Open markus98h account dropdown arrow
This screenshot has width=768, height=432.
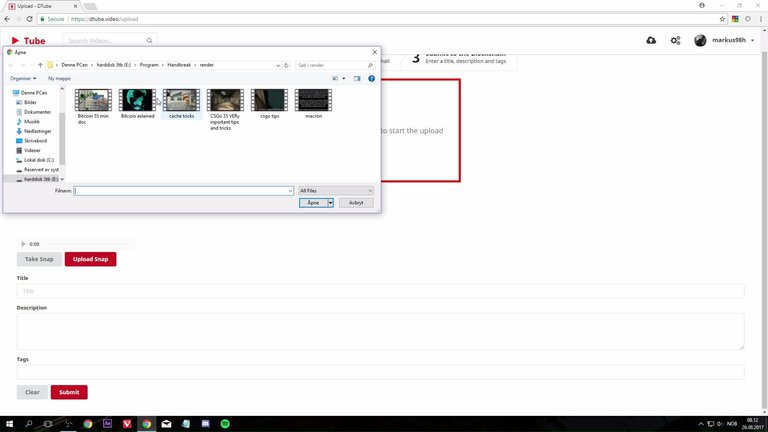pos(753,40)
